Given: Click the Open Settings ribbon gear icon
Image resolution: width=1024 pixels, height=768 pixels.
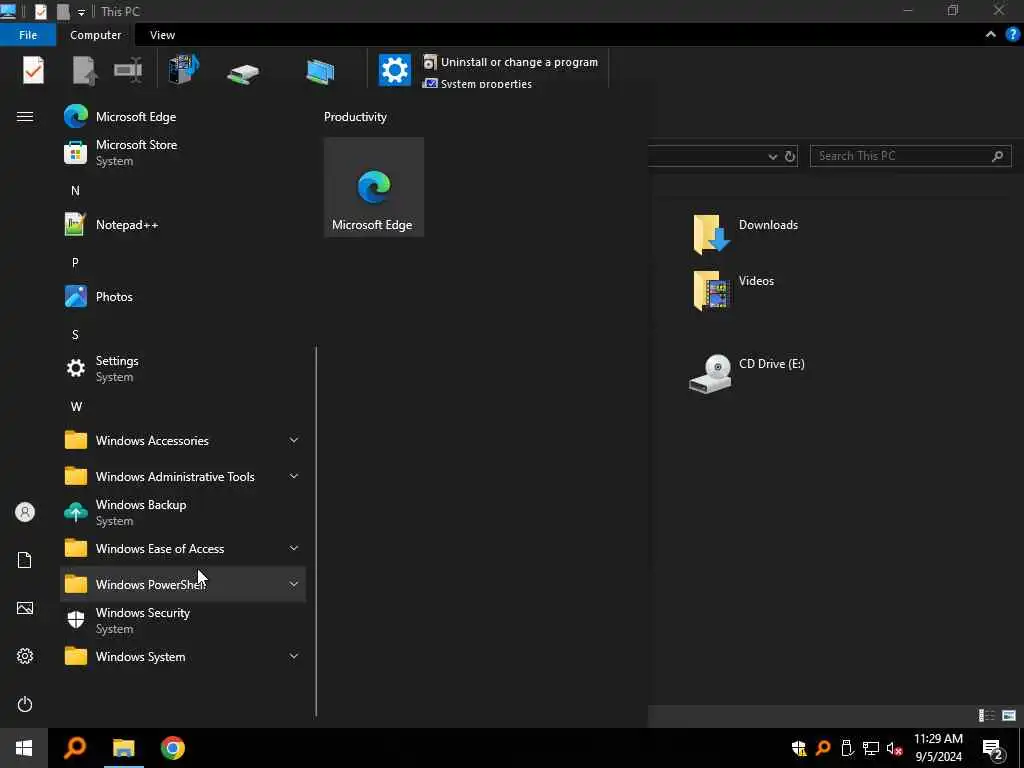Looking at the screenshot, I should pos(394,70).
